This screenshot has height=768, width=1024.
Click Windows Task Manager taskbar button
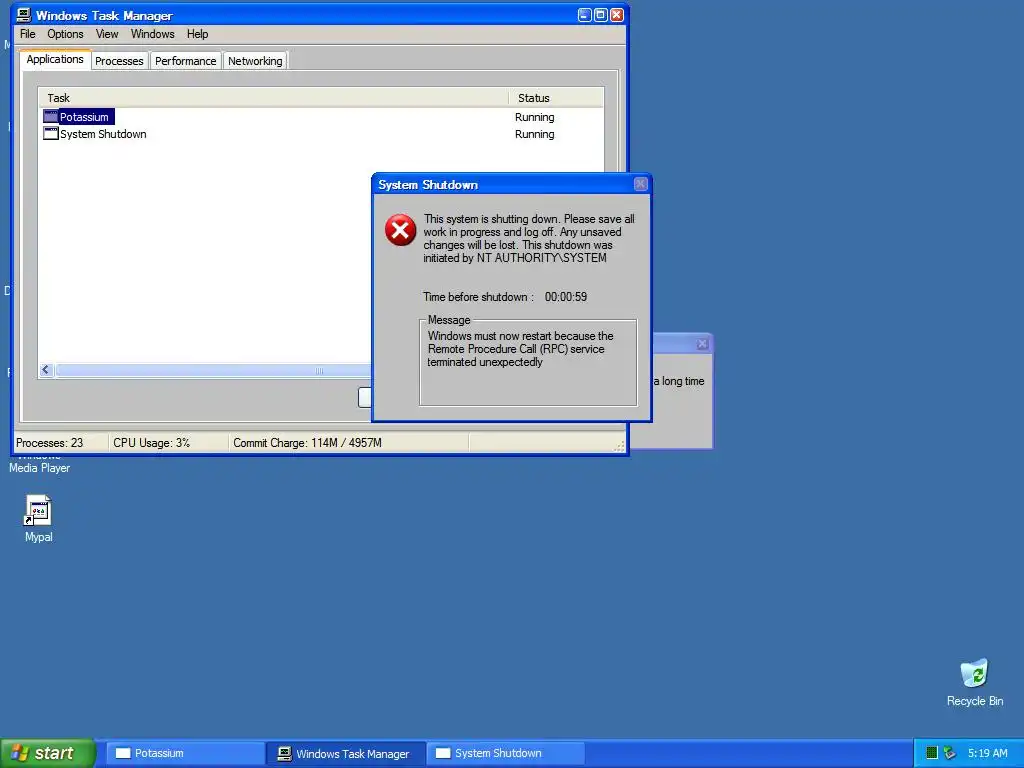tap(346, 753)
